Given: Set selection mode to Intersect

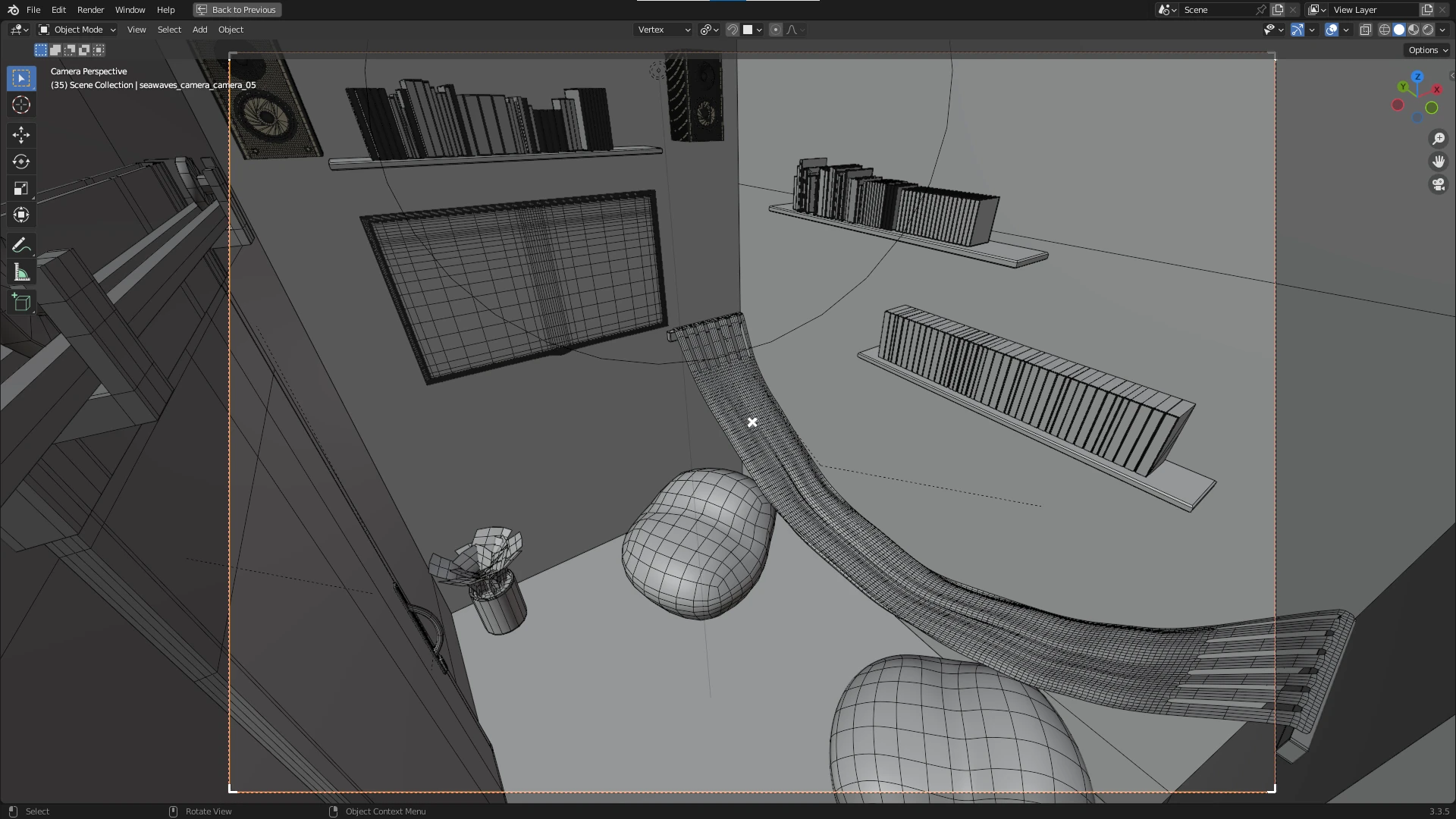Looking at the screenshot, I should coord(99,50).
